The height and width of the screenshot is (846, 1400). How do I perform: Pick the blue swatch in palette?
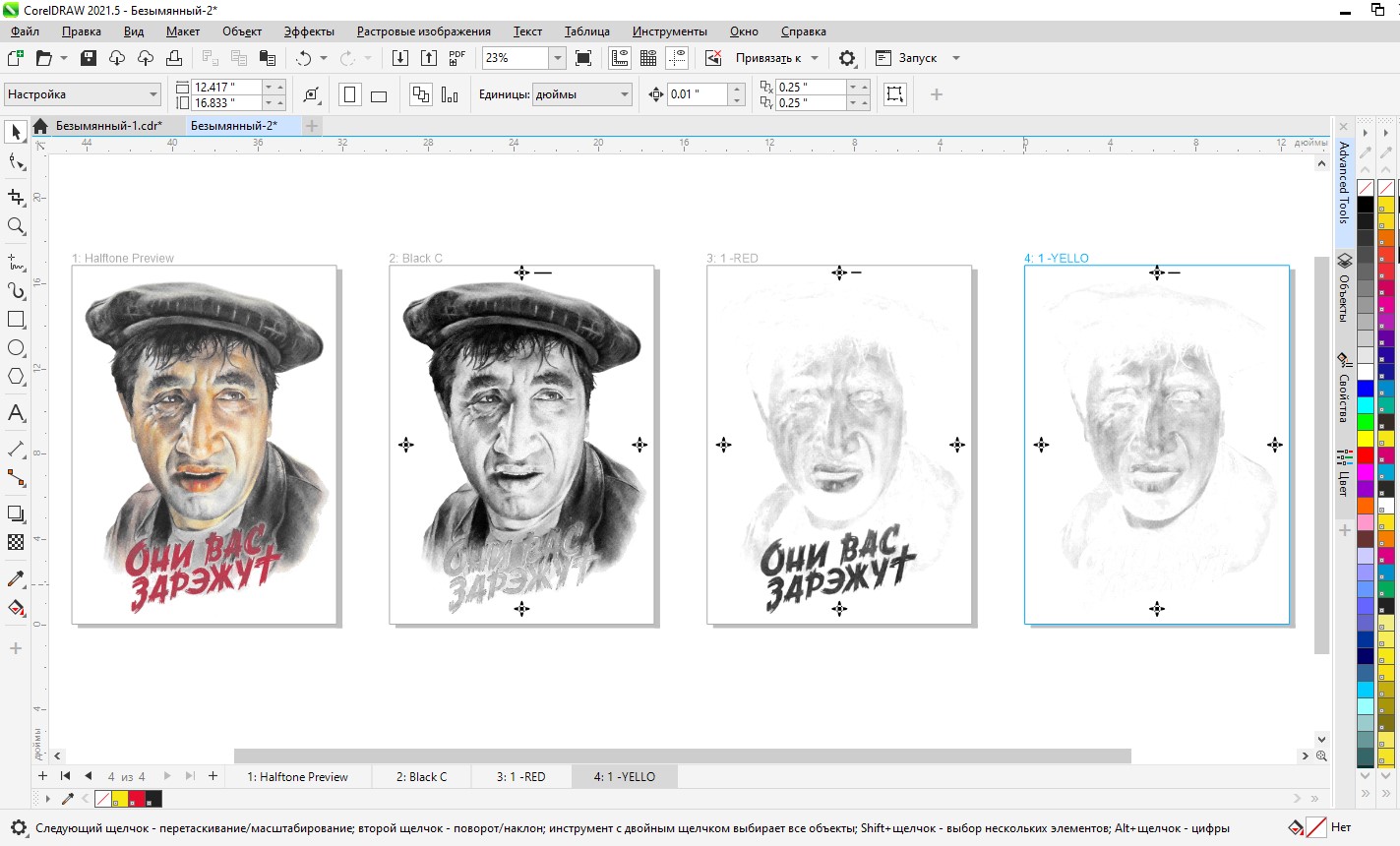pyautogui.click(x=1366, y=389)
